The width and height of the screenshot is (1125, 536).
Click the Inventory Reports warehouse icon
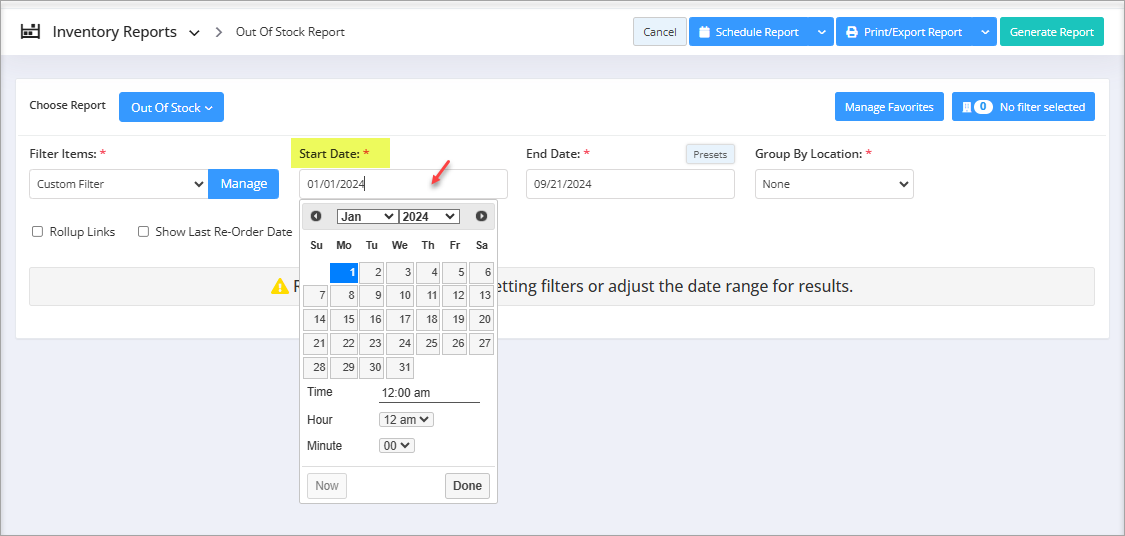point(30,32)
